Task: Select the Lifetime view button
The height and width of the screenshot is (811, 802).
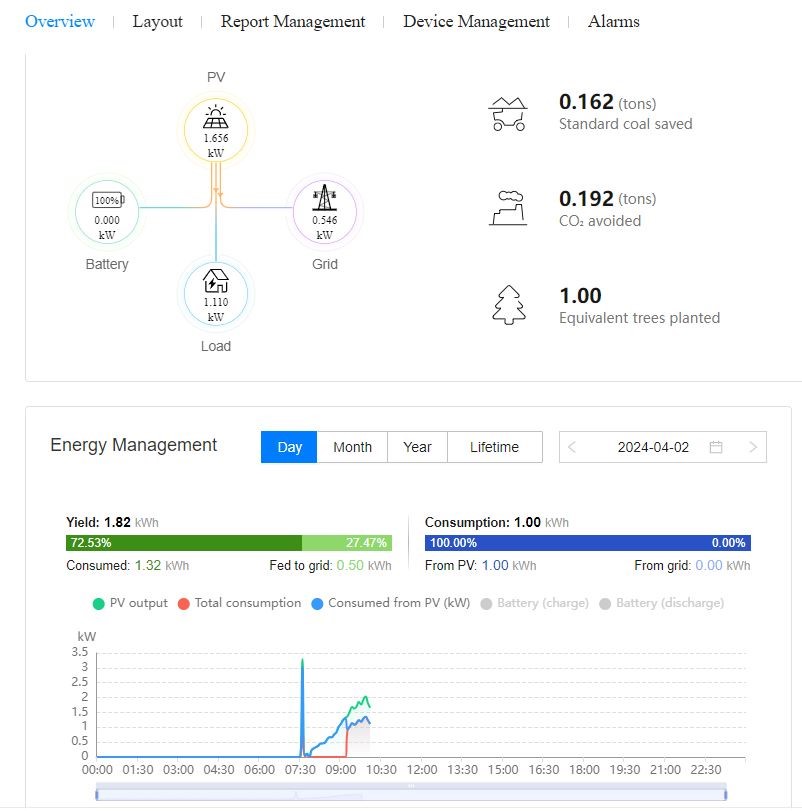Action: pyautogui.click(x=494, y=447)
